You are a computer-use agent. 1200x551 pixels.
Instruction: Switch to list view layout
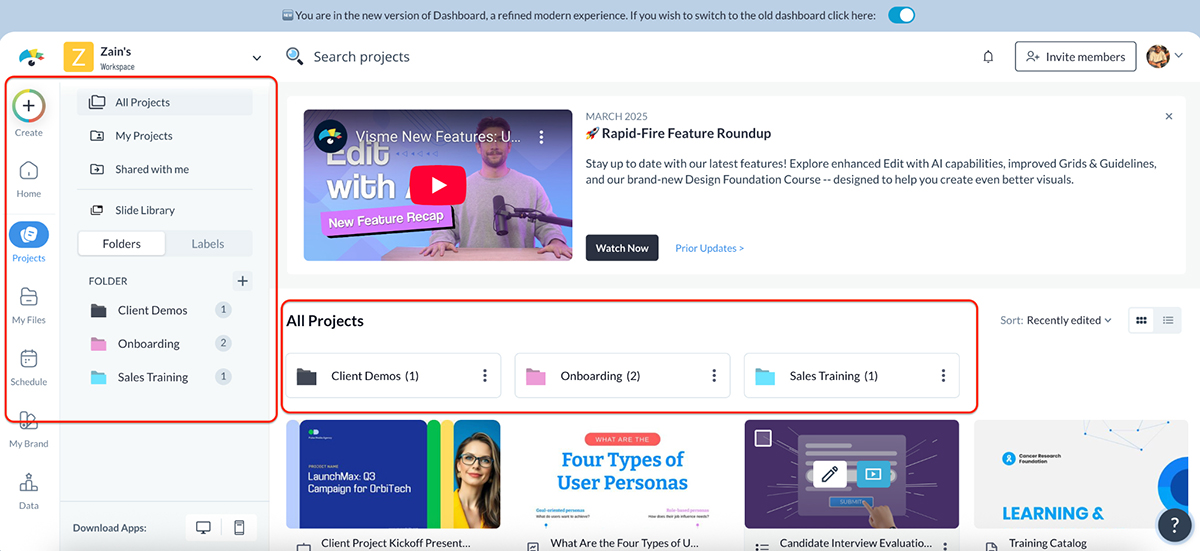coord(1167,320)
